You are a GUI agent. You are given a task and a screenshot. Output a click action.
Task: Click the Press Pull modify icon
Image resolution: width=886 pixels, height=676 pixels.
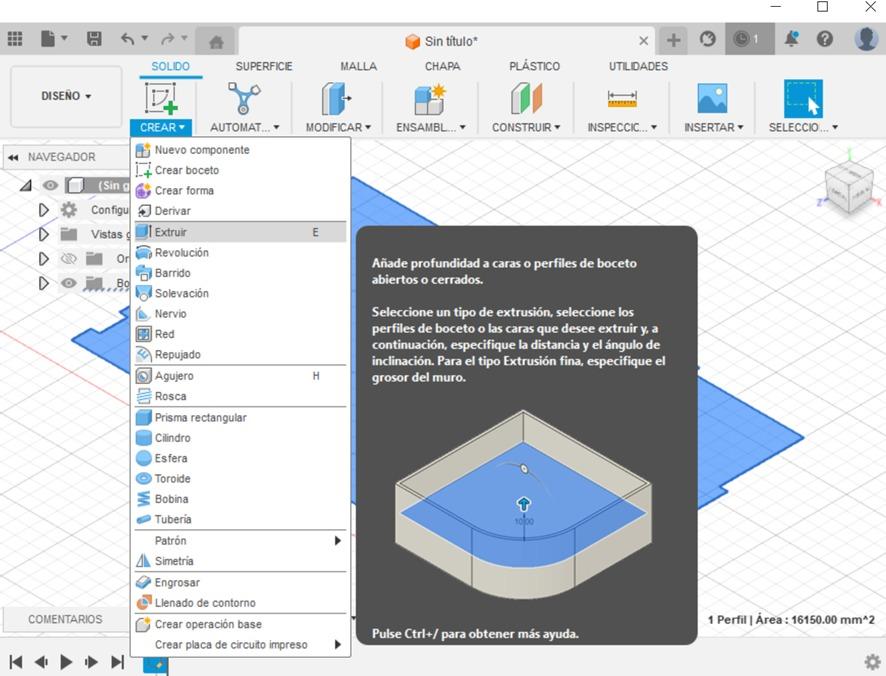pyautogui.click(x=336, y=98)
